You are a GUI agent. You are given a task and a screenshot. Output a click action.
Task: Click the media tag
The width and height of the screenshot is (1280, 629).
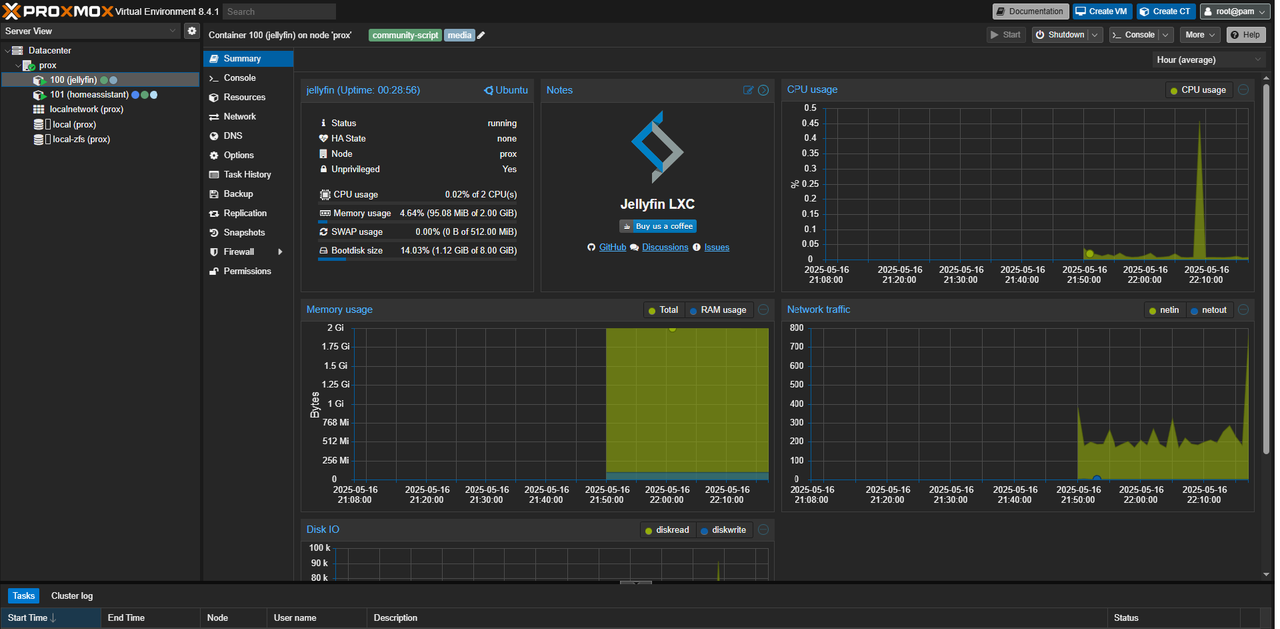(x=459, y=35)
